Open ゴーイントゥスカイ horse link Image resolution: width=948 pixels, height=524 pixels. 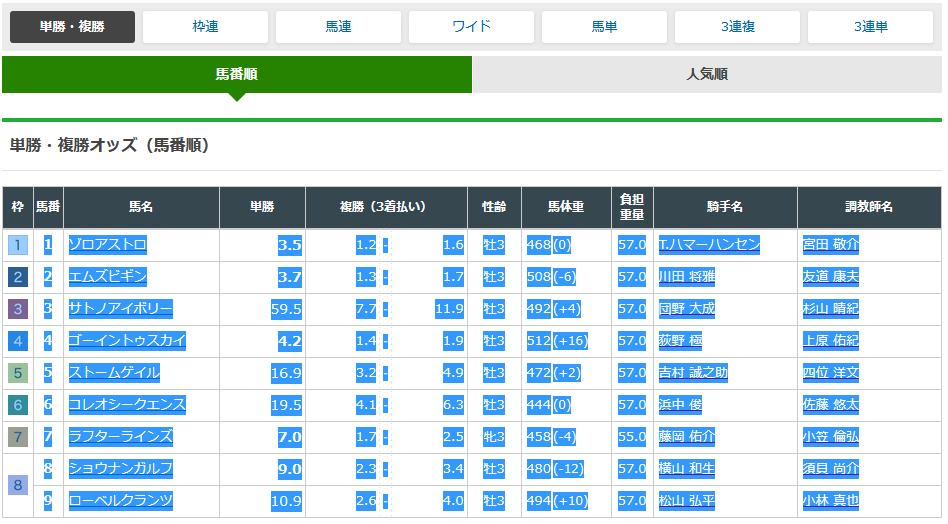click(x=126, y=341)
